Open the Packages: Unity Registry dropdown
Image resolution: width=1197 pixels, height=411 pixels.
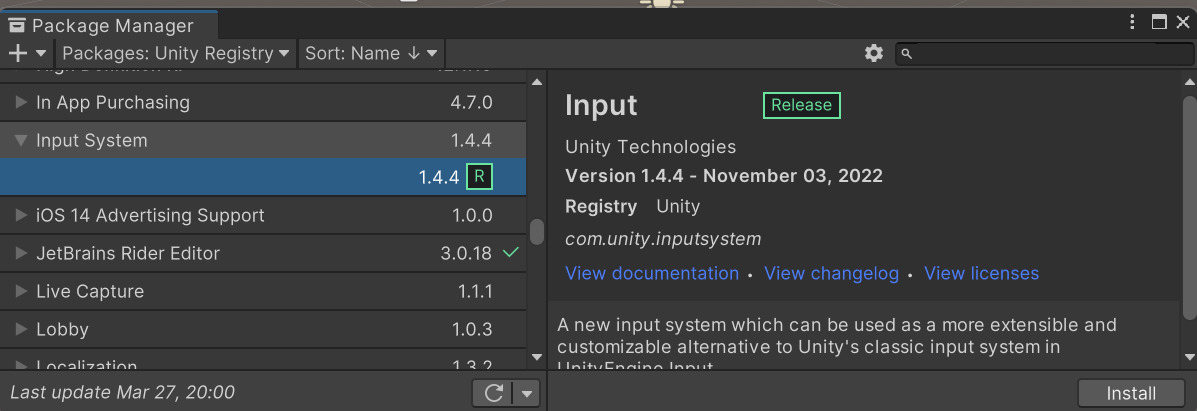click(x=176, y=53)
